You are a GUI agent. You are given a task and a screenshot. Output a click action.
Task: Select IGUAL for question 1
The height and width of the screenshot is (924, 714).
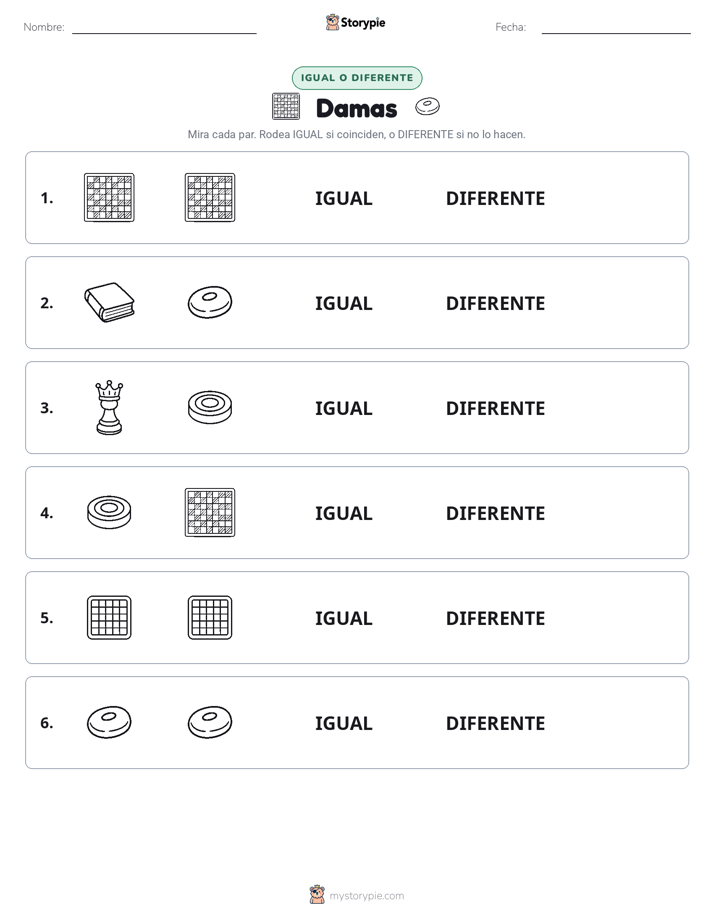(x=343, y=199)
